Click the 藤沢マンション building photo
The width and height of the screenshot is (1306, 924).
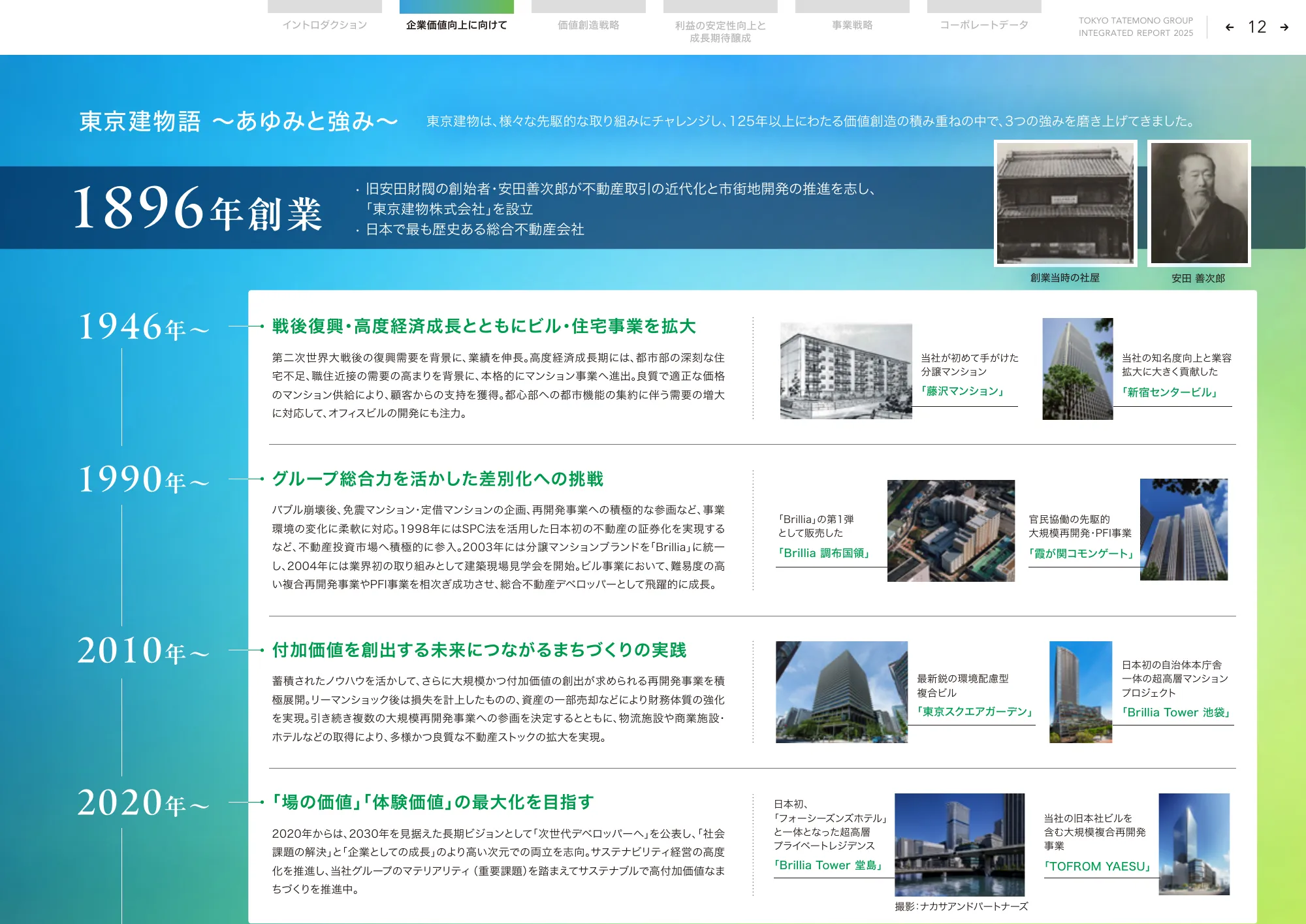(846, 370)
